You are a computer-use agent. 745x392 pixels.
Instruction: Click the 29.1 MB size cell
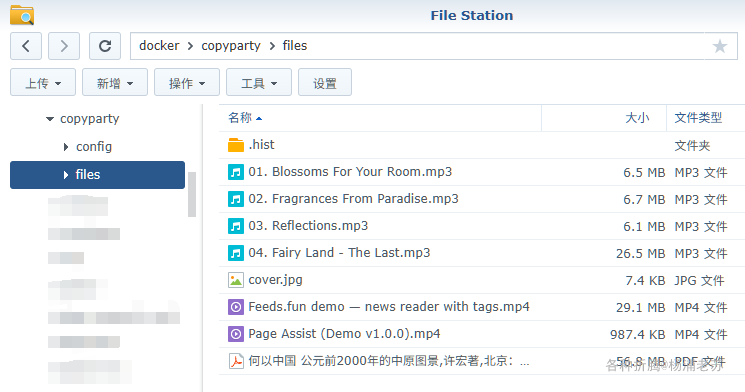point(640,308)
